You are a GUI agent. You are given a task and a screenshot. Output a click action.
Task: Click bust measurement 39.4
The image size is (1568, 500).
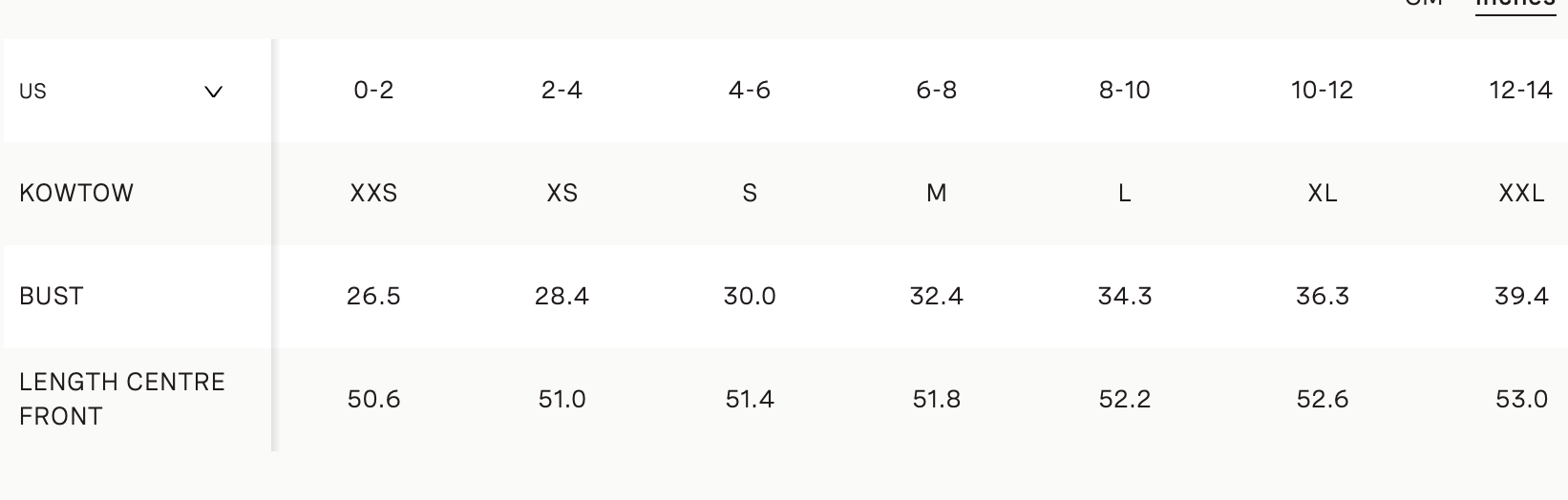1521,297
